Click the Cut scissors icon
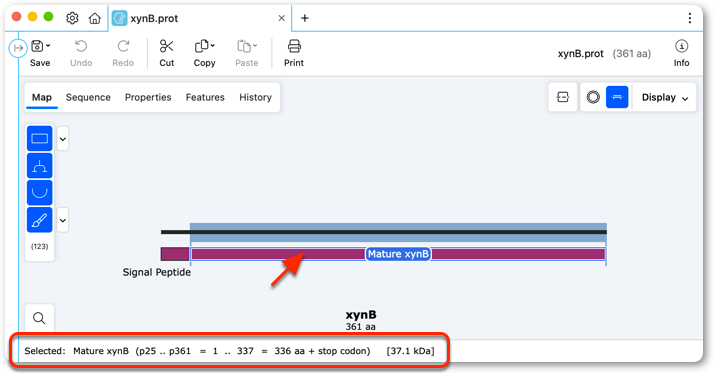The image size is (714, 373). [x=166, y=46]
